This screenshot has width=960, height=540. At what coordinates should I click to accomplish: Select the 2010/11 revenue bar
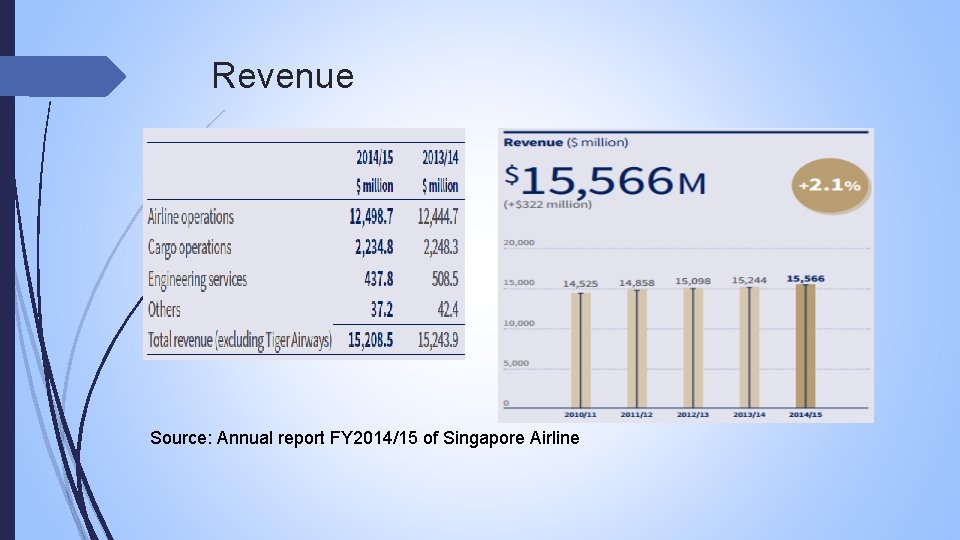point(580,350)
